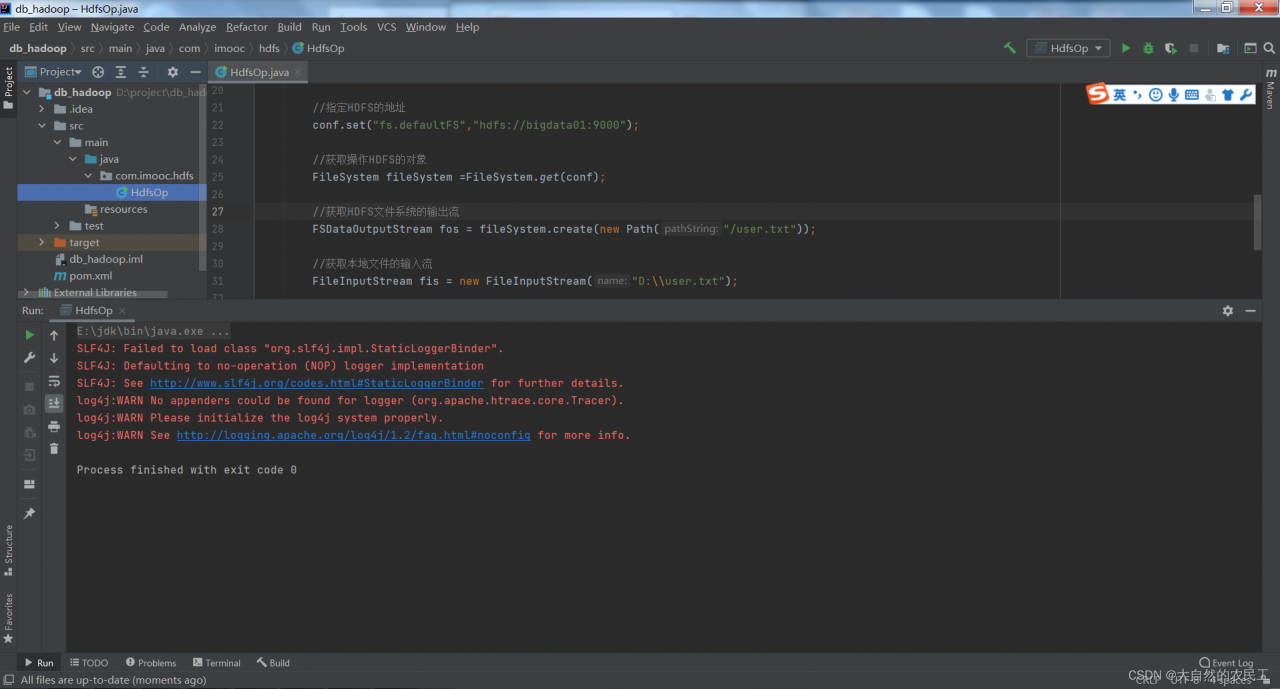Image resolution: width=1280 pixels, height=689 pixels.
Task: Toggle soft-wrap in the Run console
Action: (54, 381)
